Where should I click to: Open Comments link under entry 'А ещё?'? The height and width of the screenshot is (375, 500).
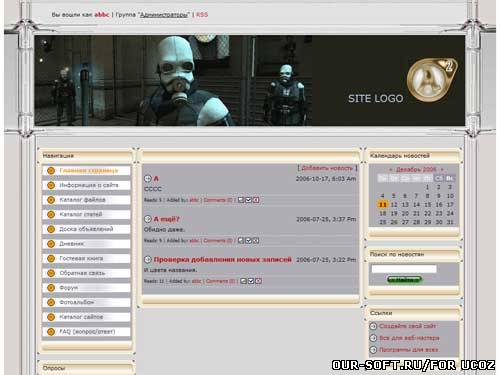(x=218, y=241)
